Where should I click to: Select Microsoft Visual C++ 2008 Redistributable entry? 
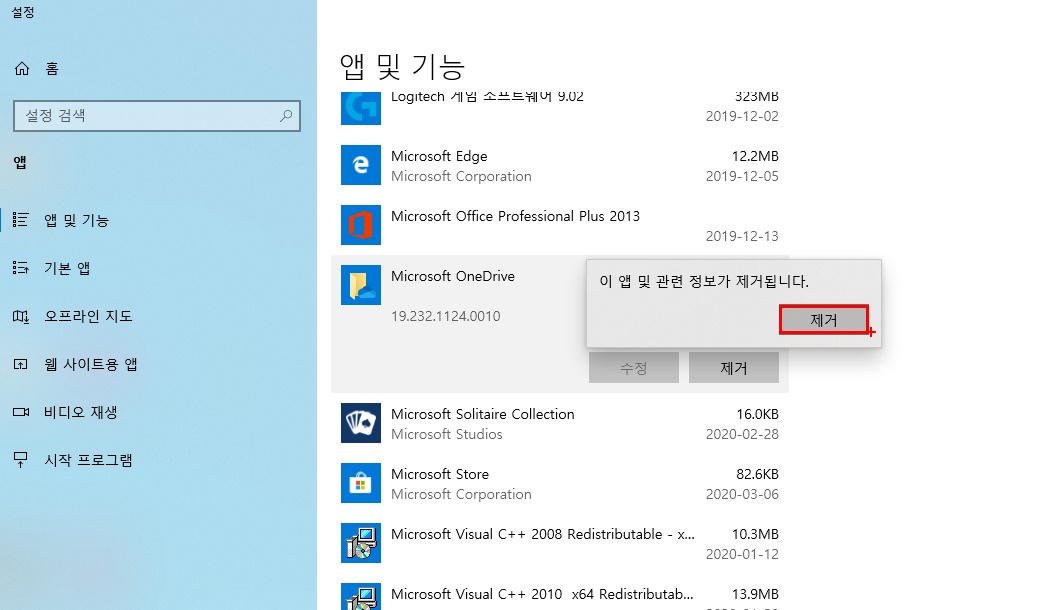542,534
